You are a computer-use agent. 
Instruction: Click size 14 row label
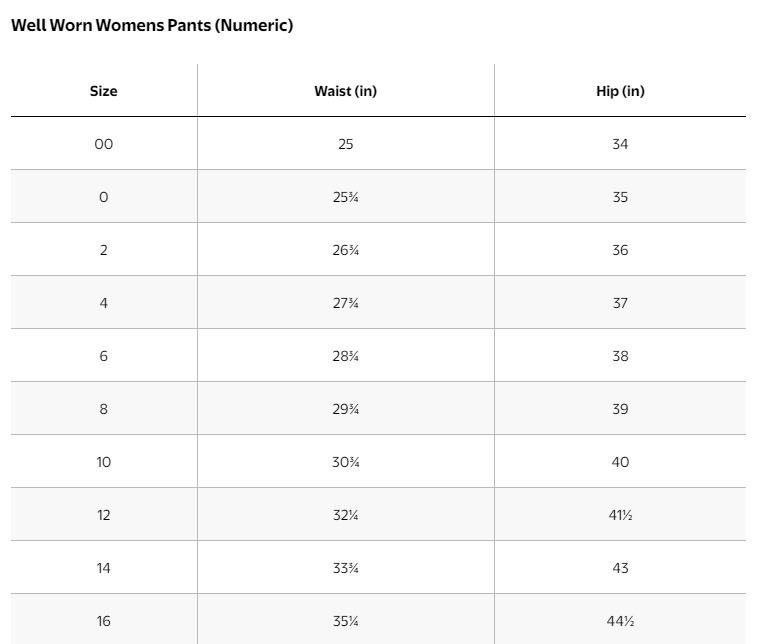[104, 568]
